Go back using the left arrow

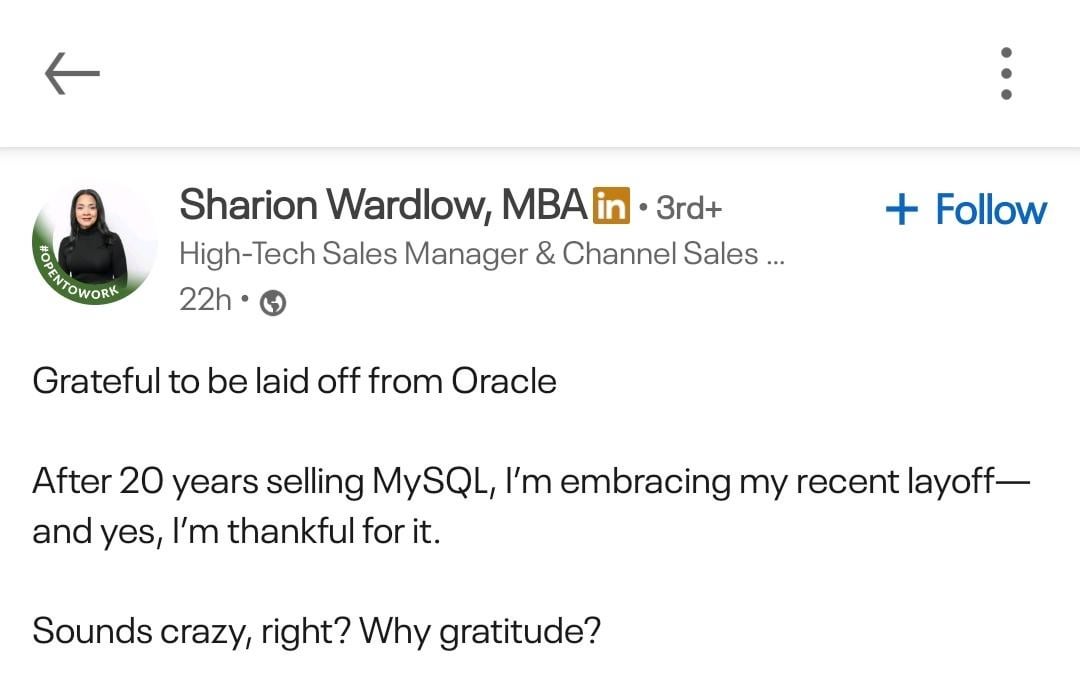[72, 73]
